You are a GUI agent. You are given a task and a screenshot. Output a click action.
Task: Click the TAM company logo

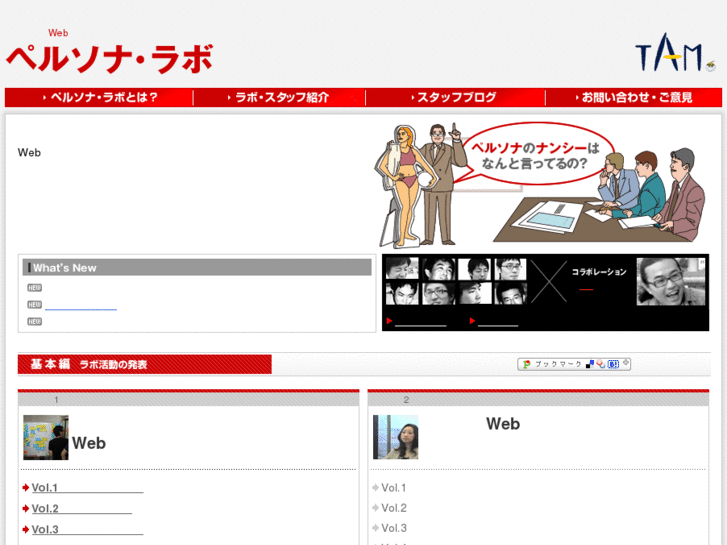click(x=675, y=53)
